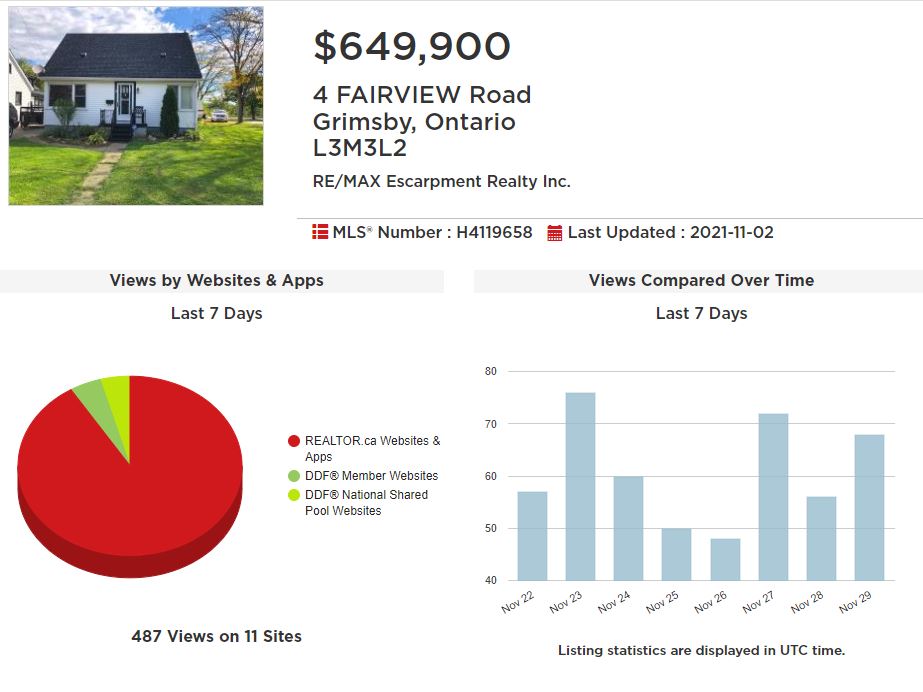The width and height of the screenshot is (923, 692).
Task: Click the Nov 26 bar in the chart
Action: click(x=725, y=560)
